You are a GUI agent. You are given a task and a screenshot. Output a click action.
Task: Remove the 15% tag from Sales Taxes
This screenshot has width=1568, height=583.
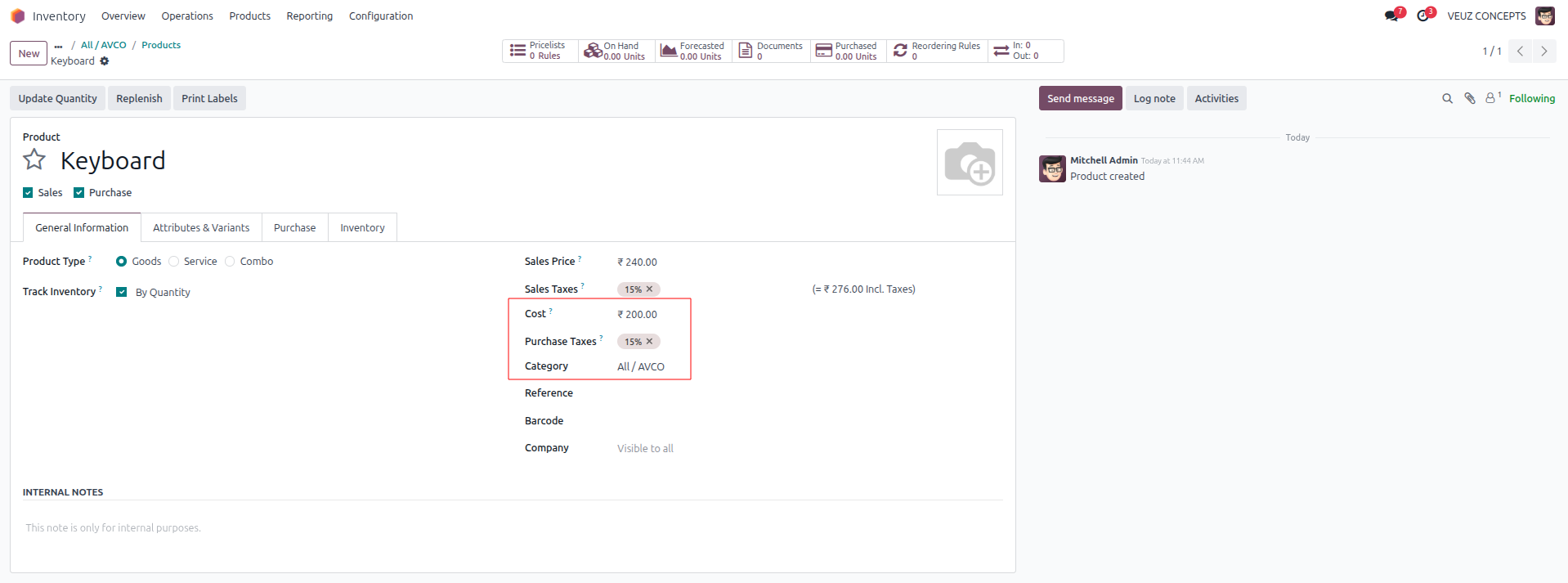coord(650,289)
